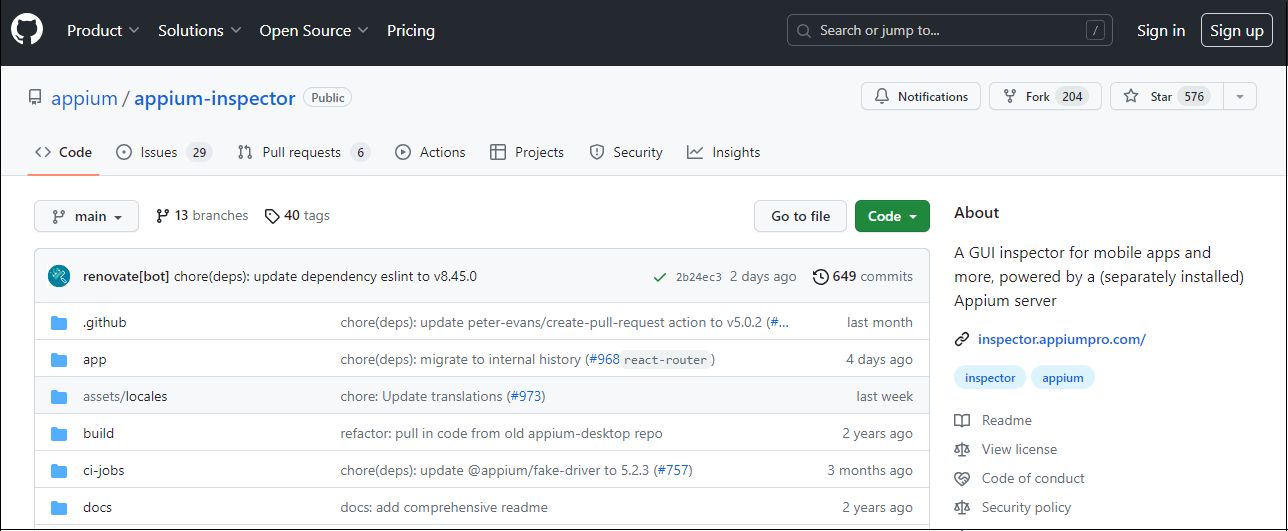Screen dimensions: 1288x531
Task: Click the Sign in link
Action: [x=1161, y=30]
